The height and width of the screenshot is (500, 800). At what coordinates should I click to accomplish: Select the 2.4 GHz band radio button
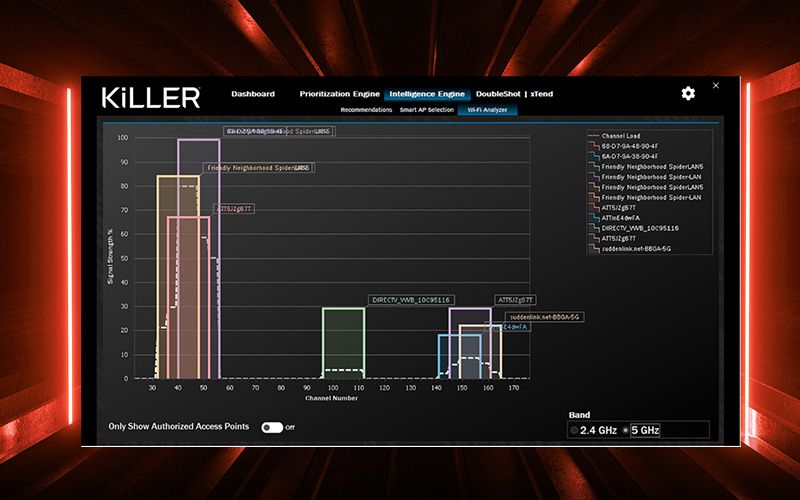tap(573, 430)
